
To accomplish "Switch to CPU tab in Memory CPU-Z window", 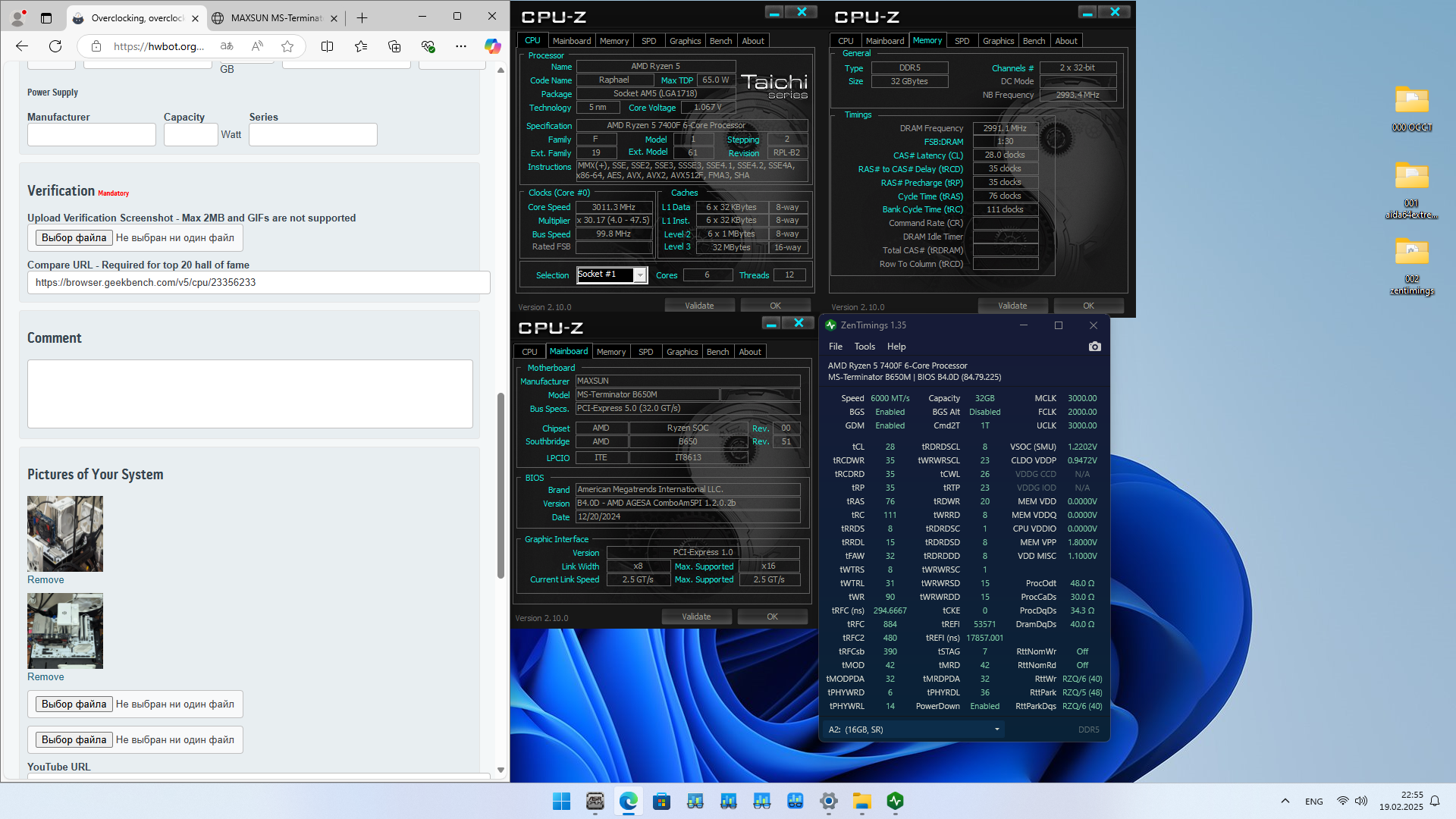I will pos(846,41).
